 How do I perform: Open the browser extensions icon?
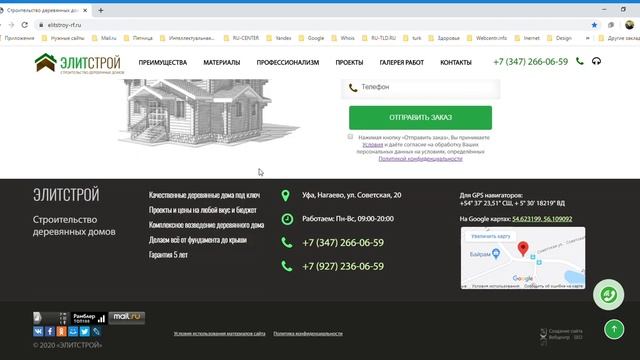(x=611, y=25)
